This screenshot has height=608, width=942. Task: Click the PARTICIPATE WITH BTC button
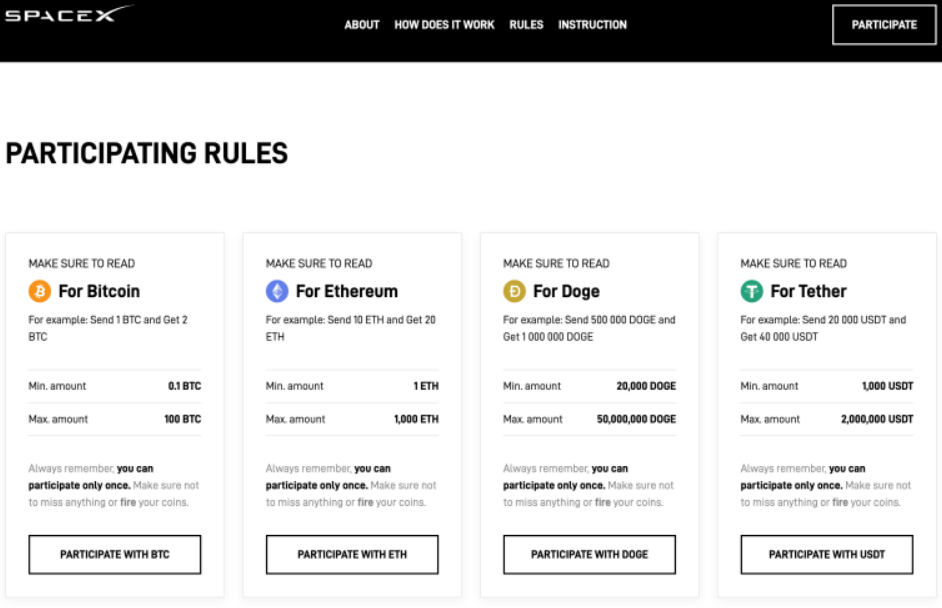(114, 554)
